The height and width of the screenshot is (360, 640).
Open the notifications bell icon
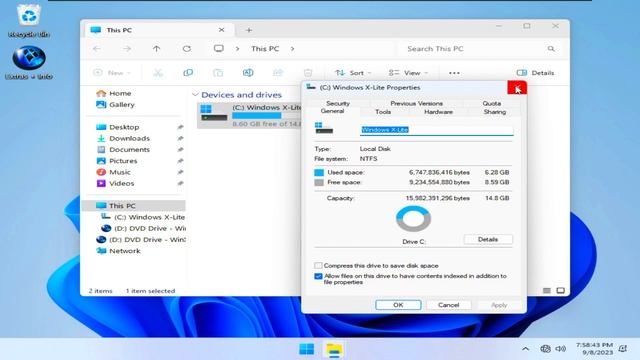[623, 349]
